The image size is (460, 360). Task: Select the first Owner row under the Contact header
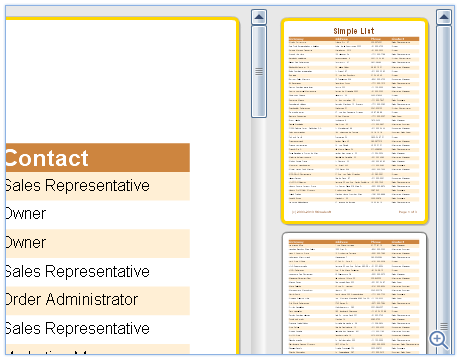point(98,215)
